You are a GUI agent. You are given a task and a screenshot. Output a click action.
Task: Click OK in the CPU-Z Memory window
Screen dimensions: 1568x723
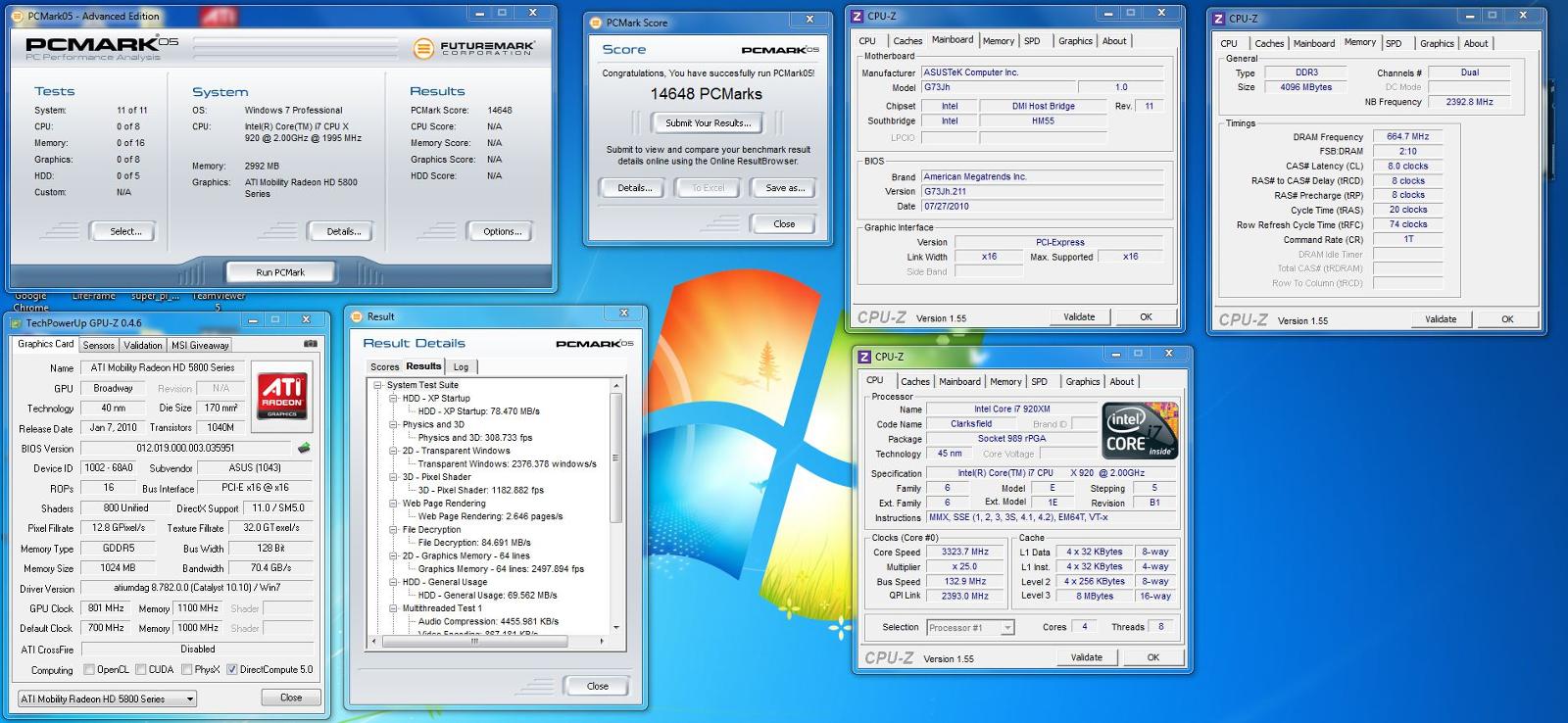pyautogui.click(x=1507, y=319)
